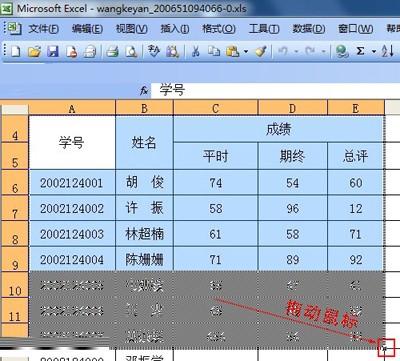Open a file with the Open folder icon
This screenshot has height=361, width=400.
coord(34,51)
